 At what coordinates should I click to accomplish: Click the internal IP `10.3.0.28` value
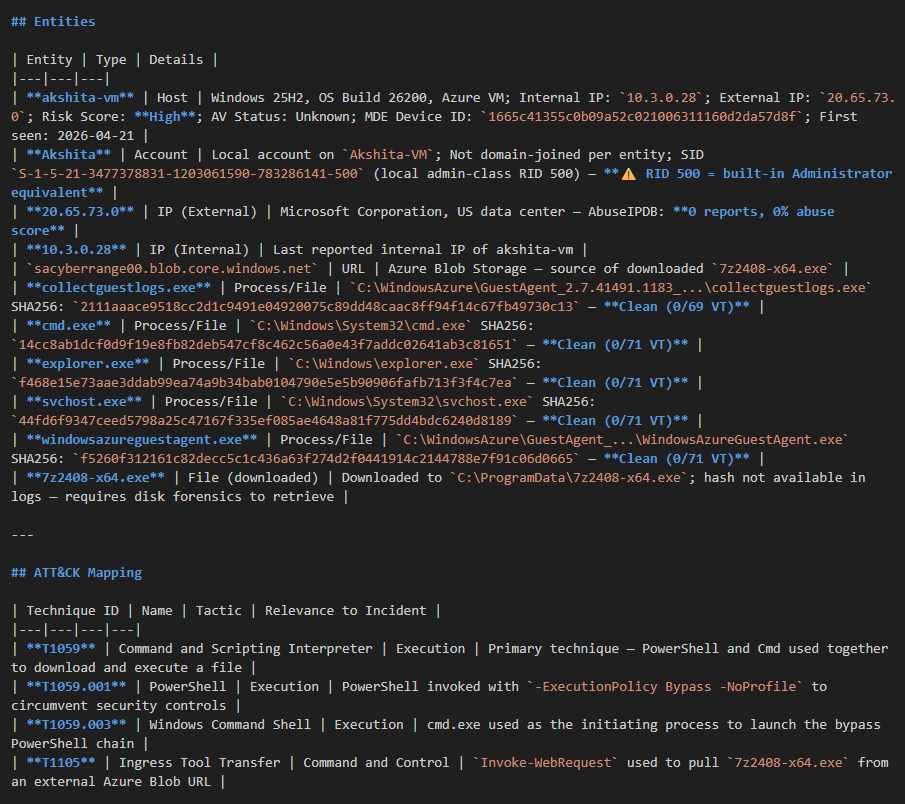pos(661,98)
